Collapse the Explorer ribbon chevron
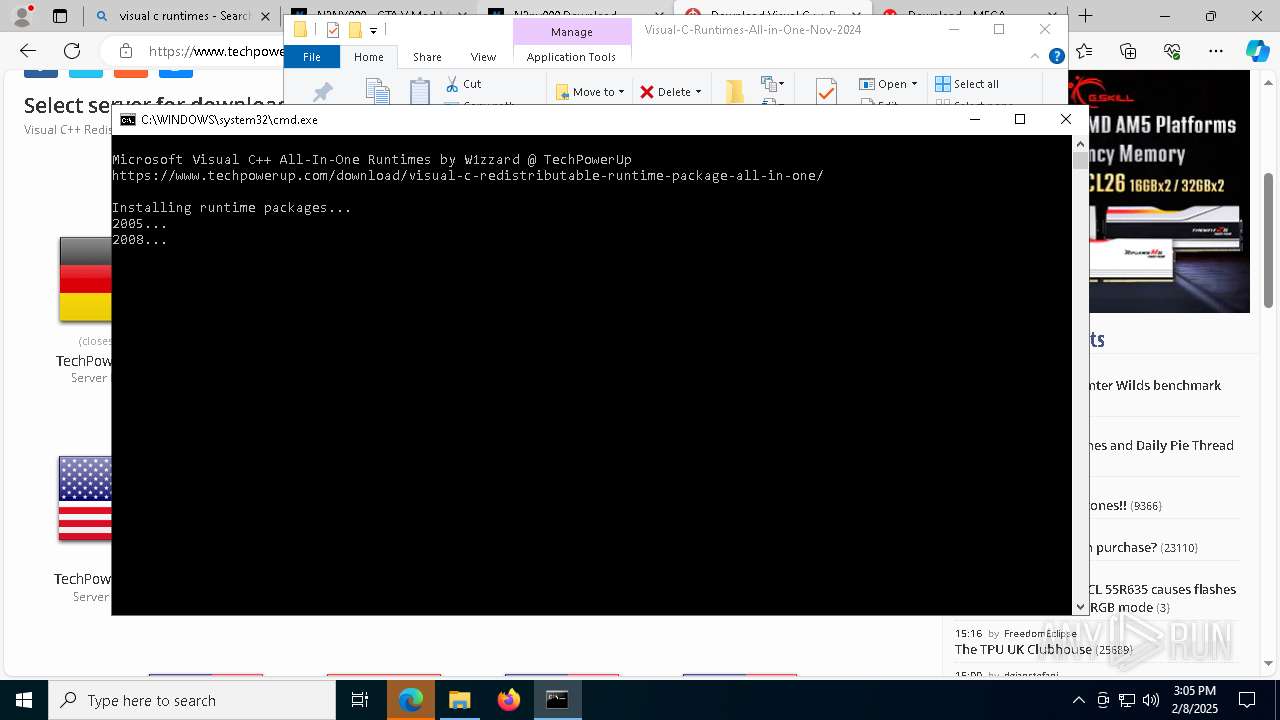 [1037, 57]
